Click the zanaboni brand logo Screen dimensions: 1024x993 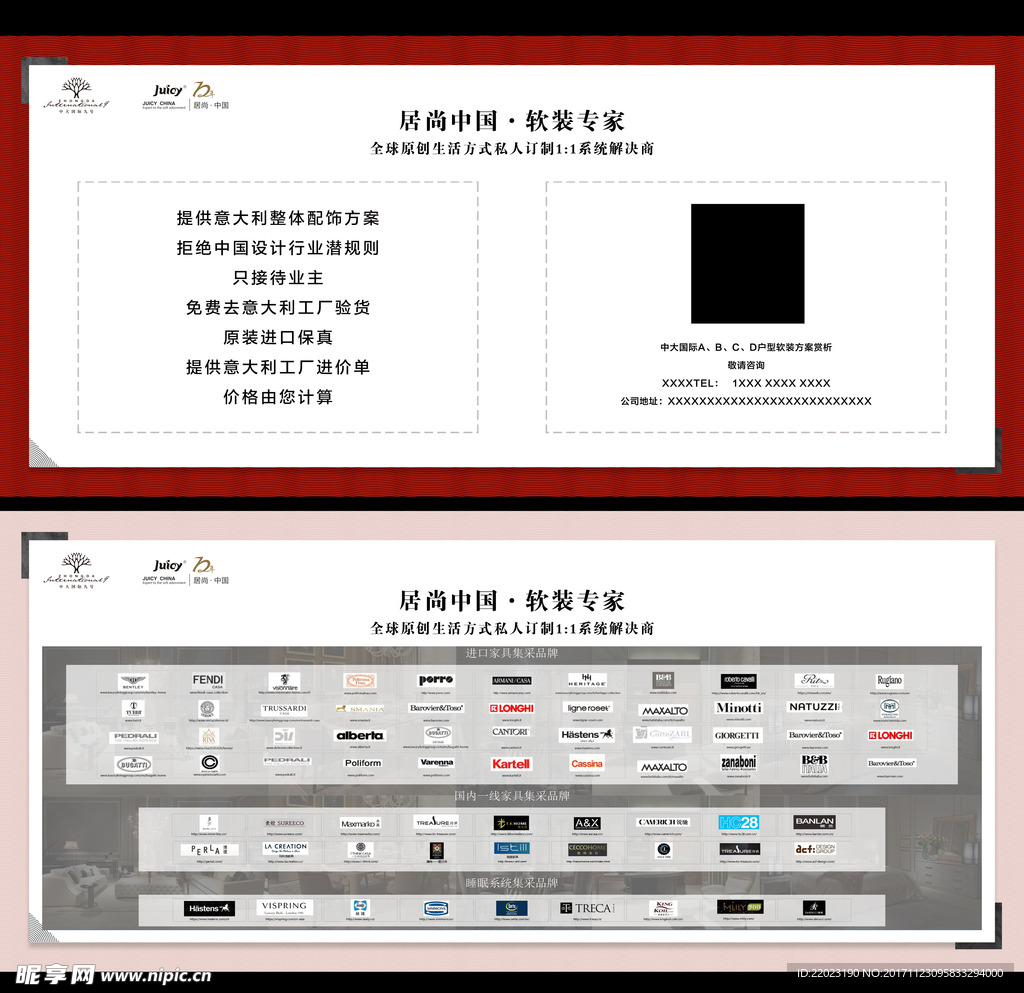[x=738, y=762]
